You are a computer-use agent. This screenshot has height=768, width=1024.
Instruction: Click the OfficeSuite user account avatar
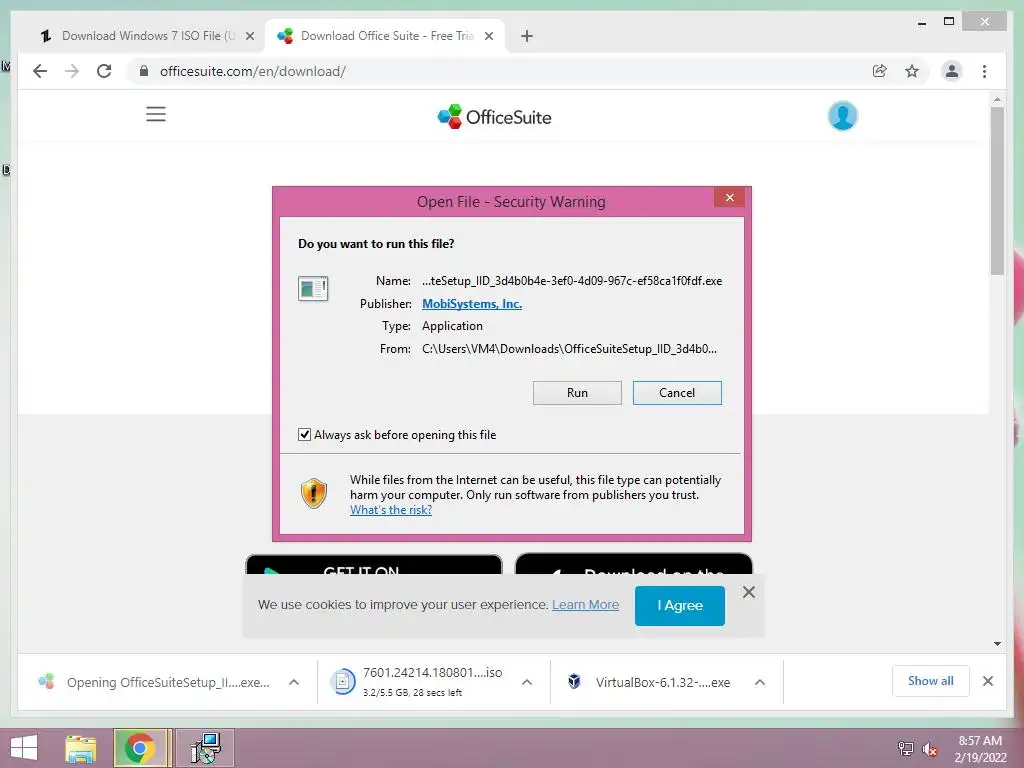click(x=842, y=116)
